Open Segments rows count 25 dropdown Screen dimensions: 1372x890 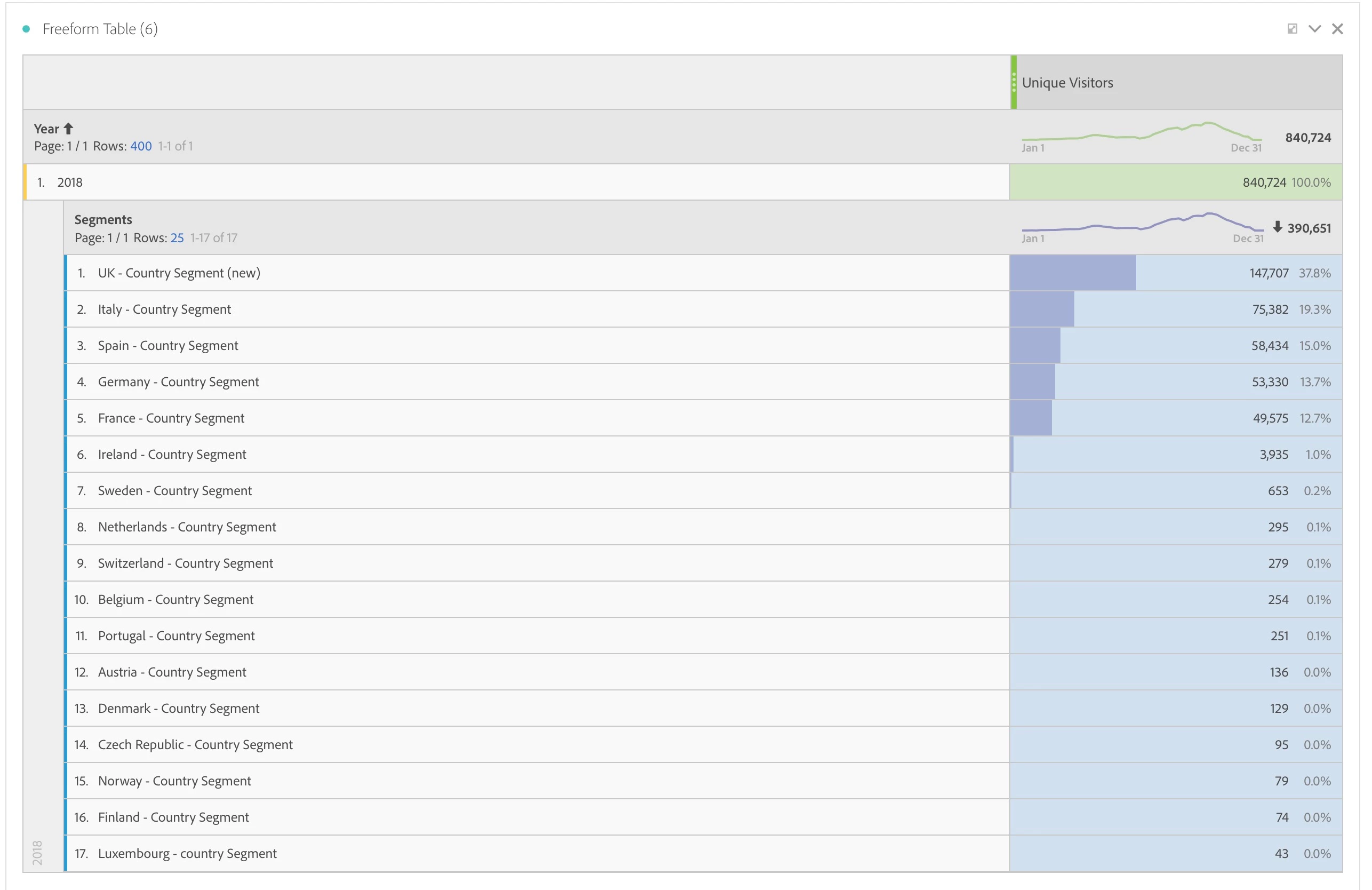click(x=177, y=237)
